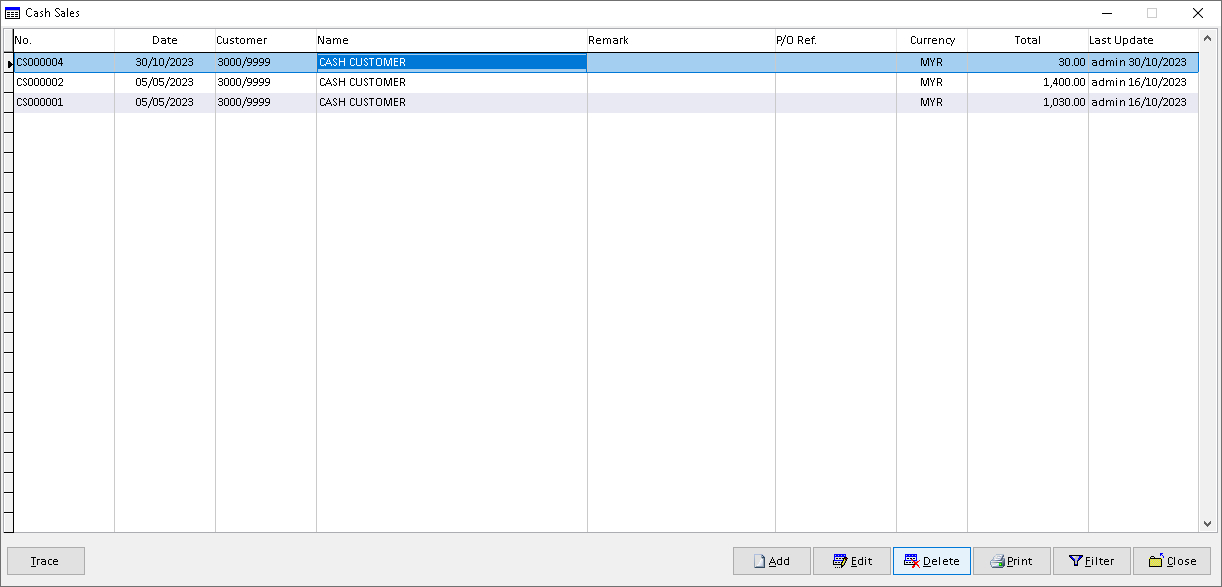Click the scroll down arrow of the grid
The image size is (1222, 587).
[1207, 523]
